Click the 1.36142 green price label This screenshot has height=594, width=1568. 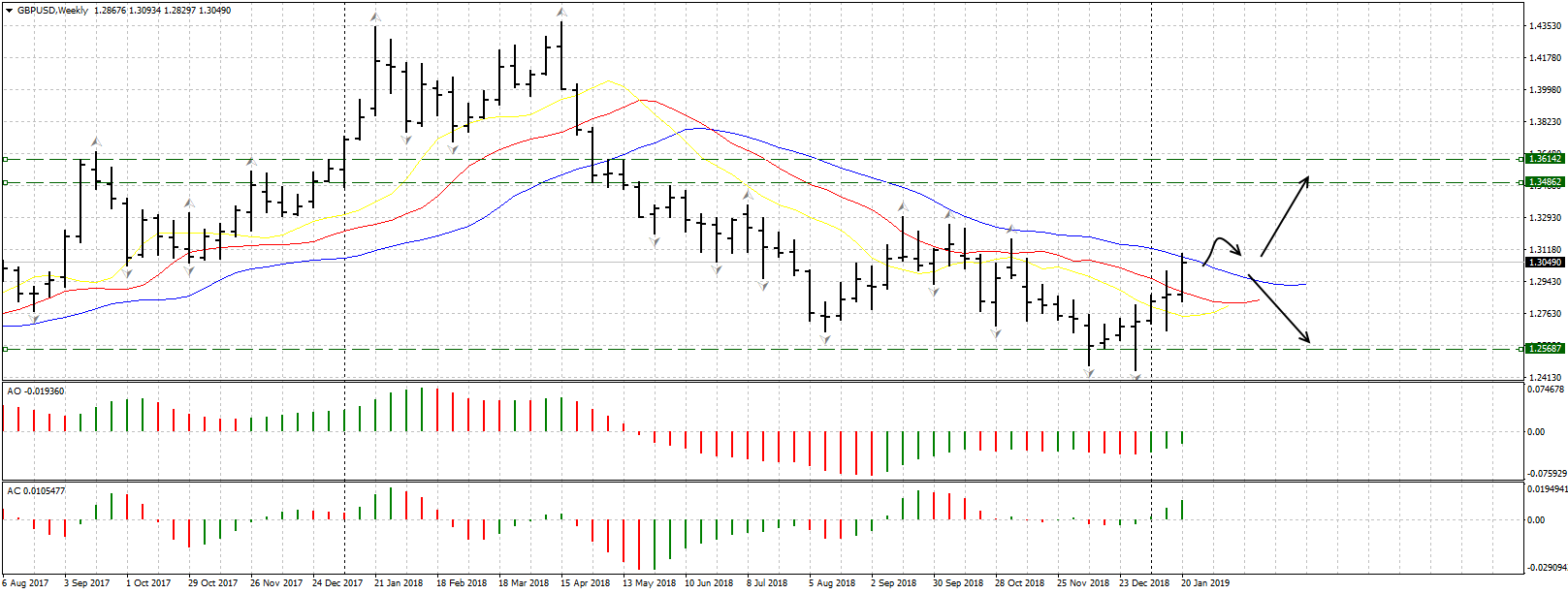click(x=1545, y=158)
